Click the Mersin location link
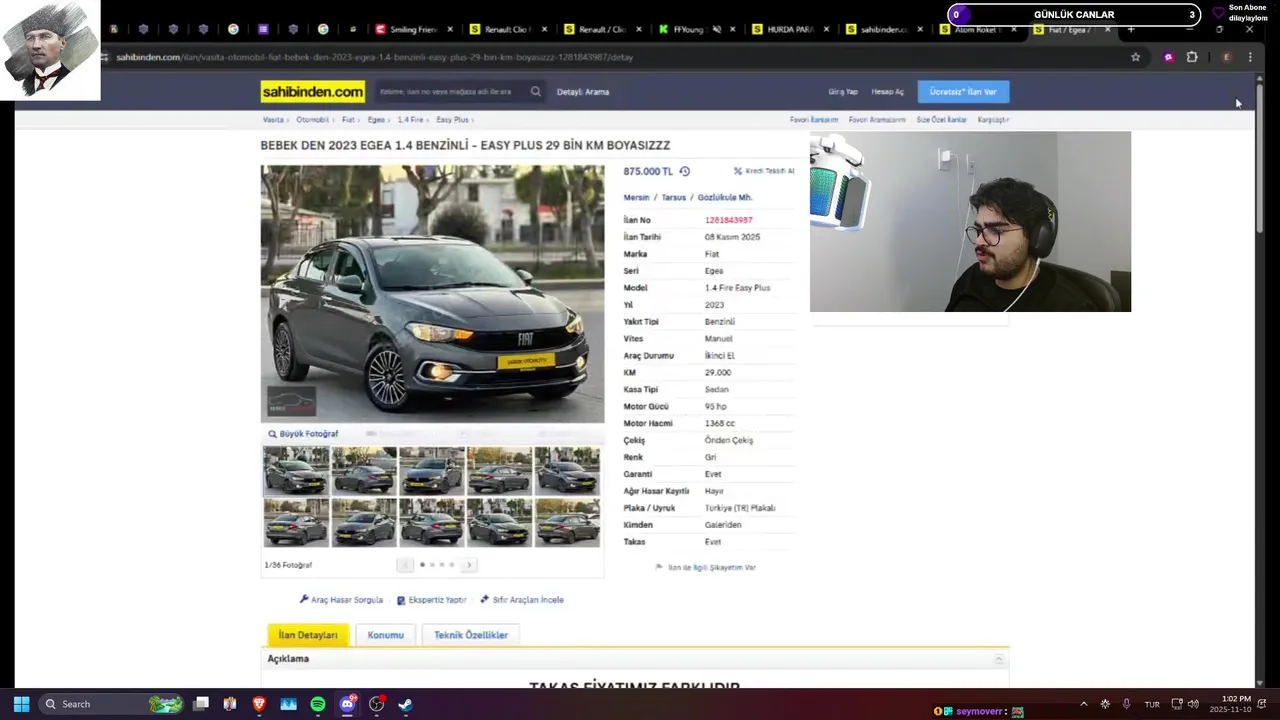1280x720 pixels. [636, 198]
